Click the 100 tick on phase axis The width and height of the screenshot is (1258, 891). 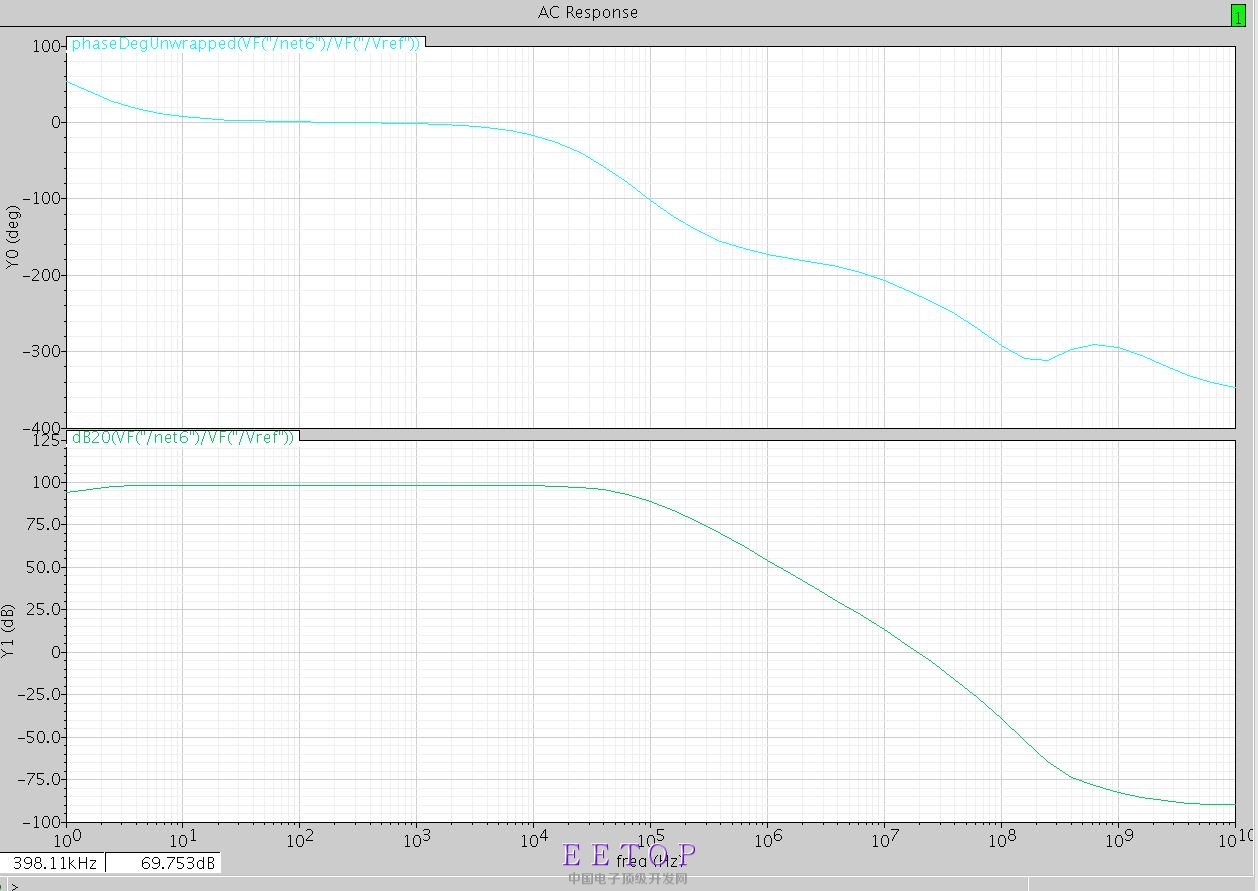pyautogui.click(x=46, y=46)
